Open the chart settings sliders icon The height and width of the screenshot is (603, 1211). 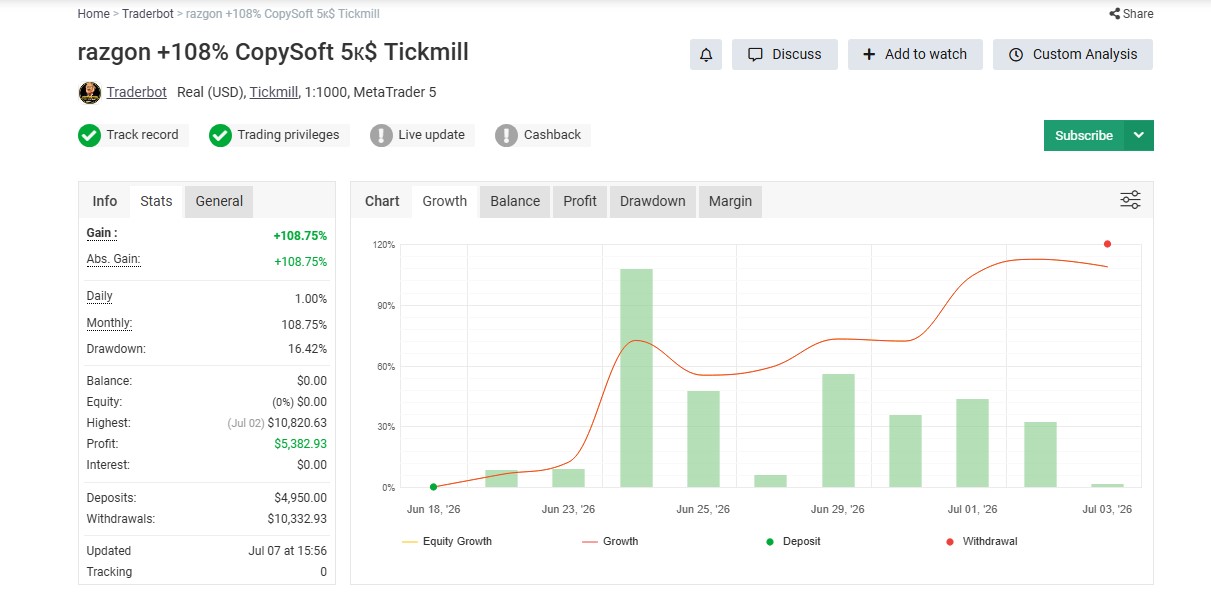pyautogui.click(x=1130, y=200)
